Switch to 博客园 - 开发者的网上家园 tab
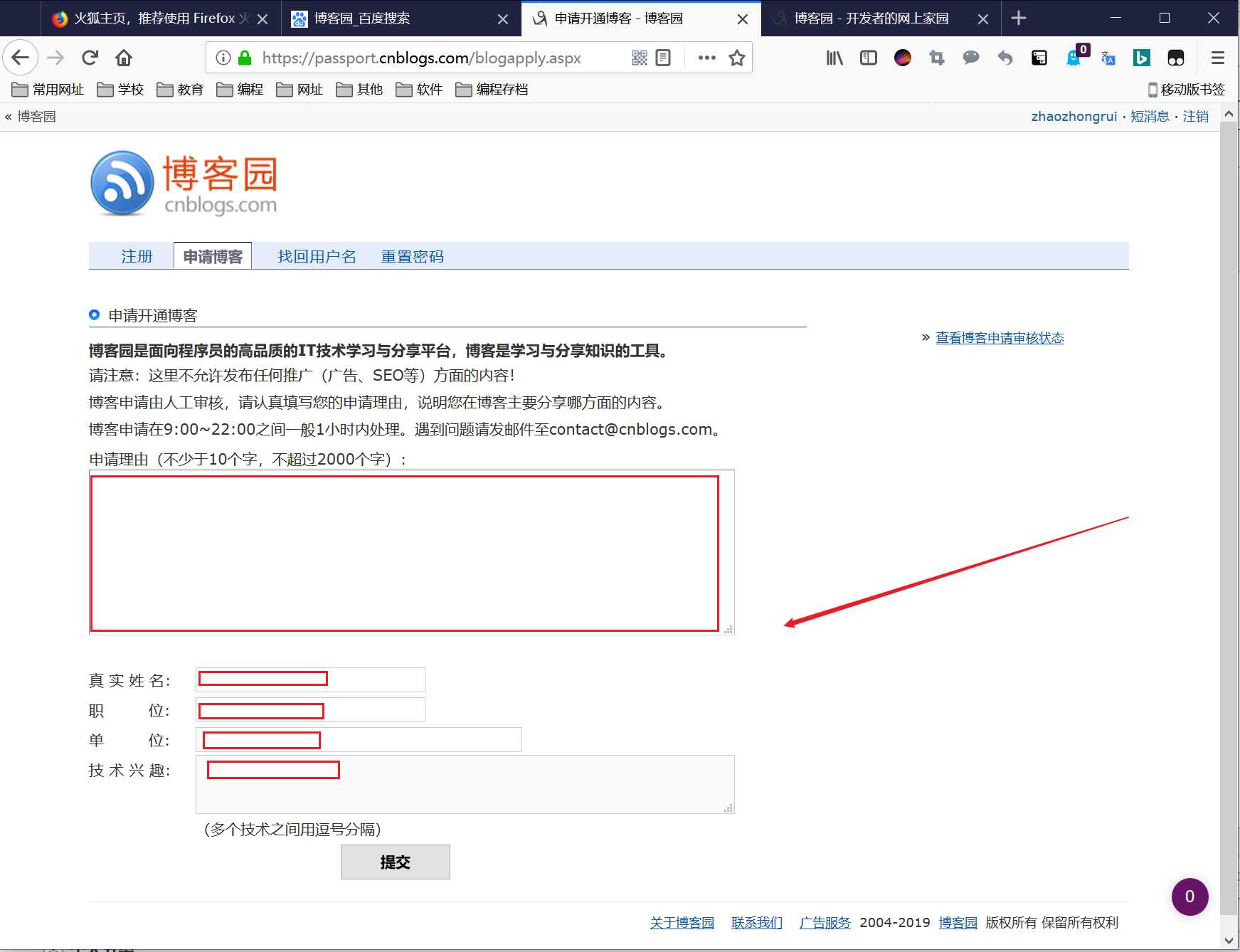The width and height of the screenshot is (1240, 952). [x=881, y=18]
